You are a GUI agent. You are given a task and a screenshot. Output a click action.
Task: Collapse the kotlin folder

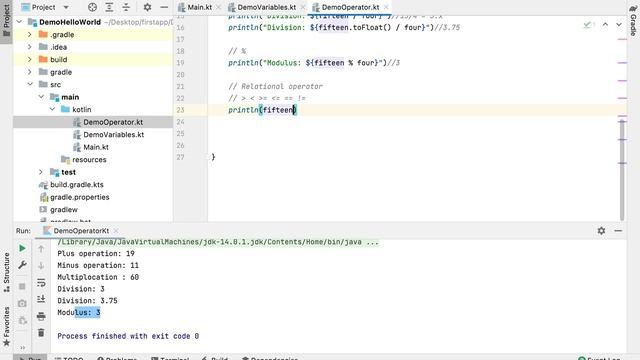coord(52,109)
